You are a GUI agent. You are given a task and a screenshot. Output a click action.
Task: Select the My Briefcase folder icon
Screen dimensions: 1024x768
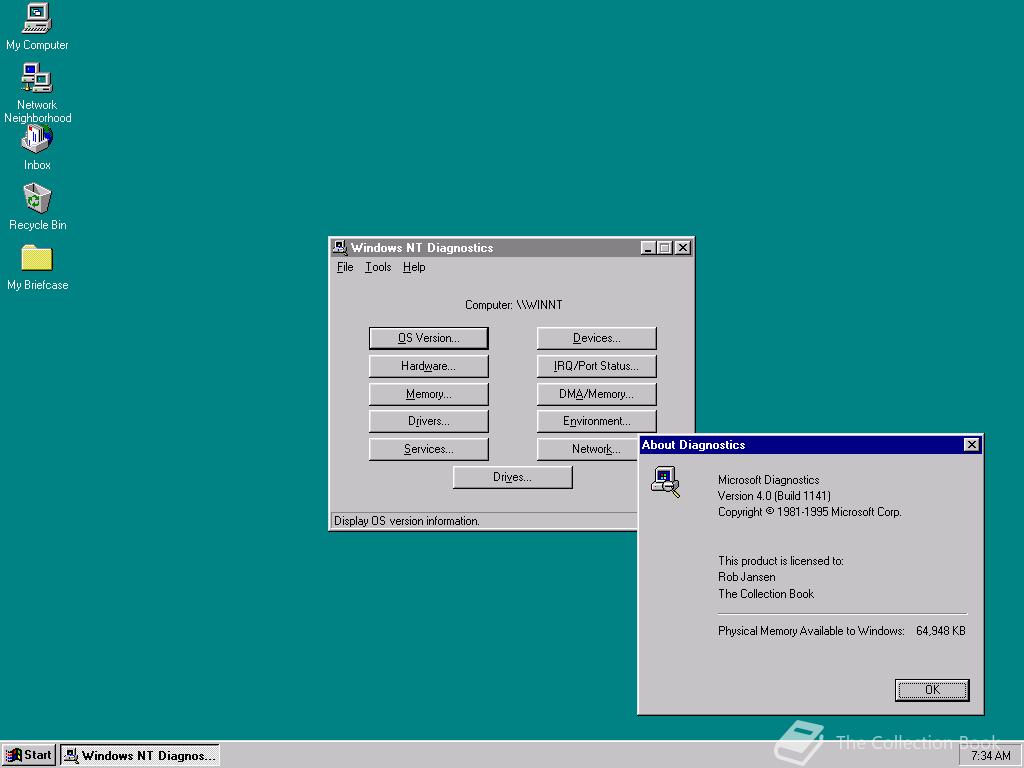coord(37,266)
